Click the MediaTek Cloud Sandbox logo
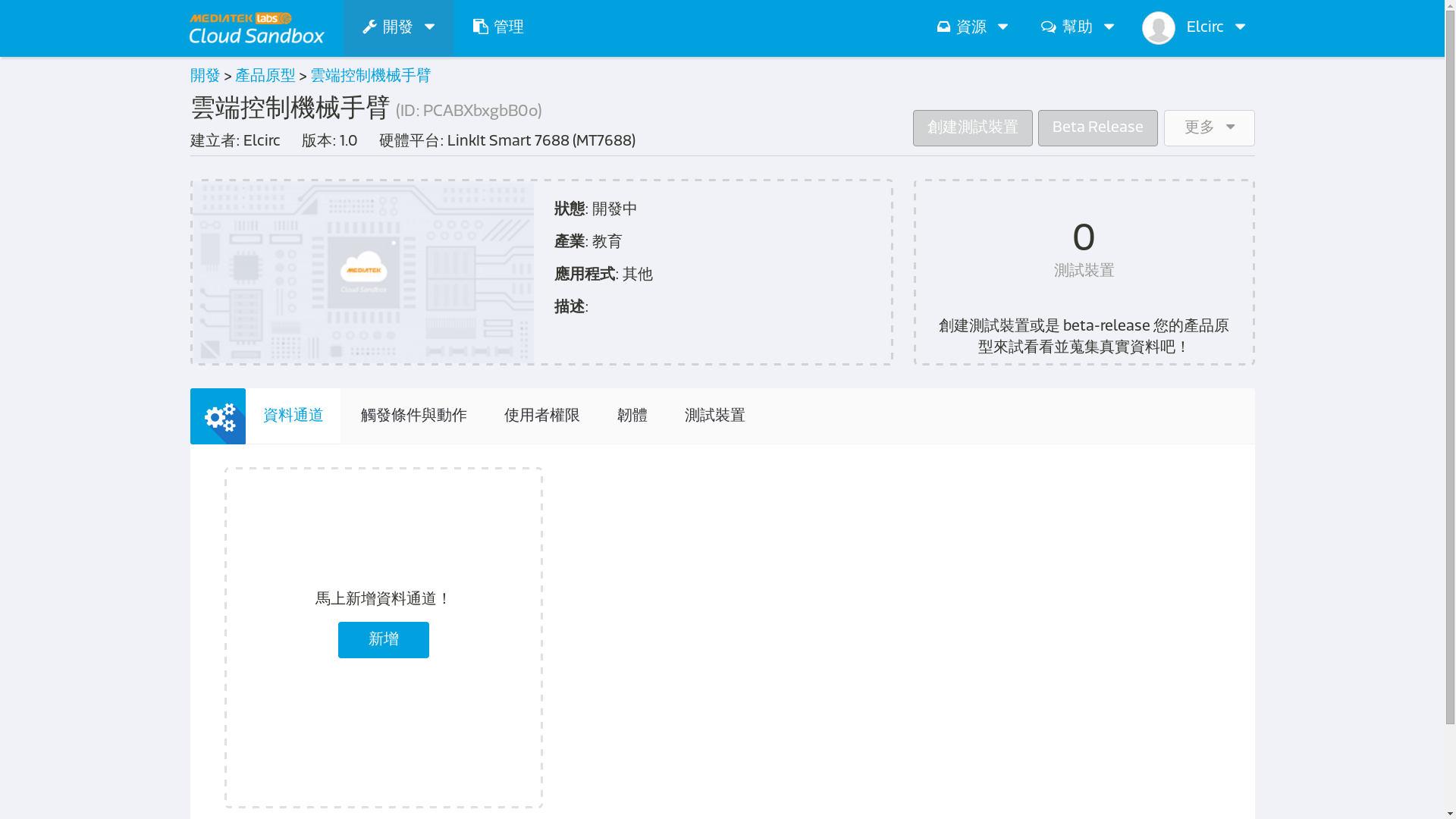Viewport: 1456px width, 819px height. pos(256,29)
